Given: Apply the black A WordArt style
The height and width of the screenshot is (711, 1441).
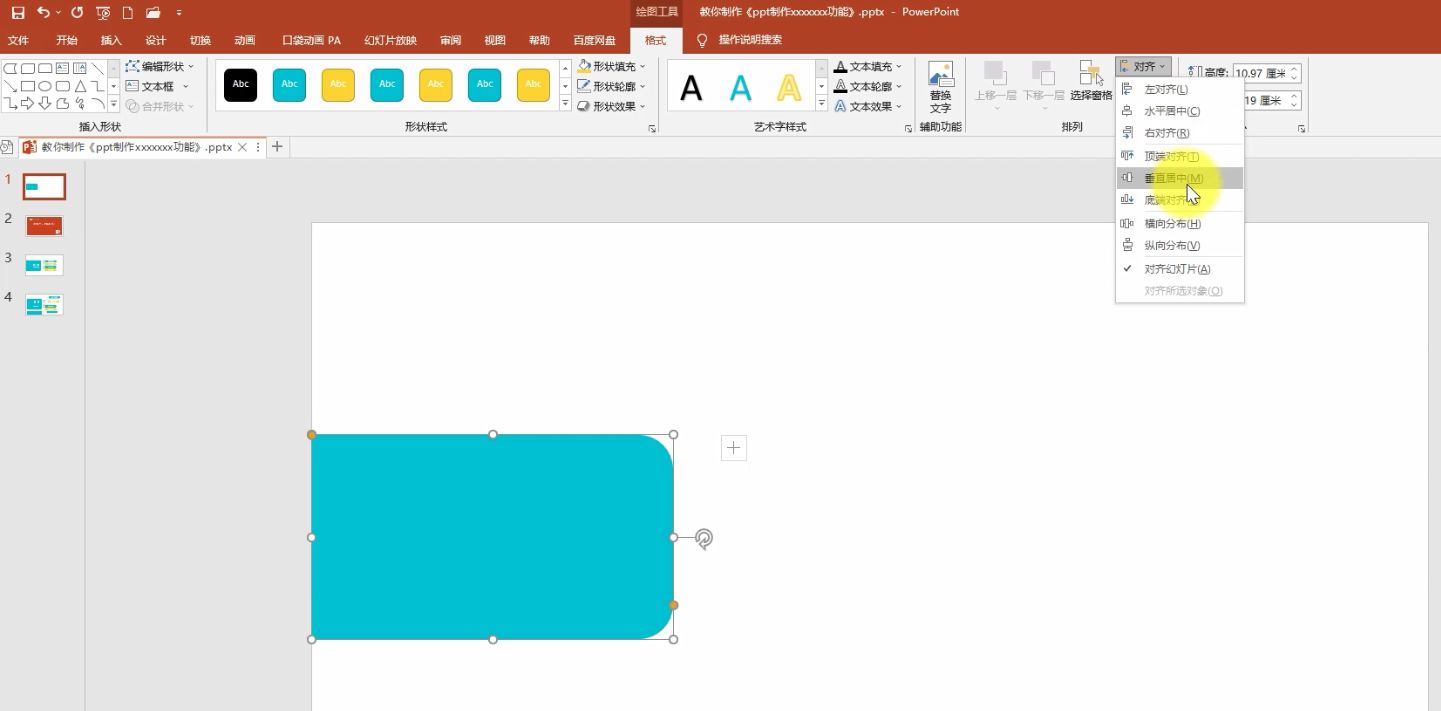Looking at the screenshot, I should [x=691, y=88].
